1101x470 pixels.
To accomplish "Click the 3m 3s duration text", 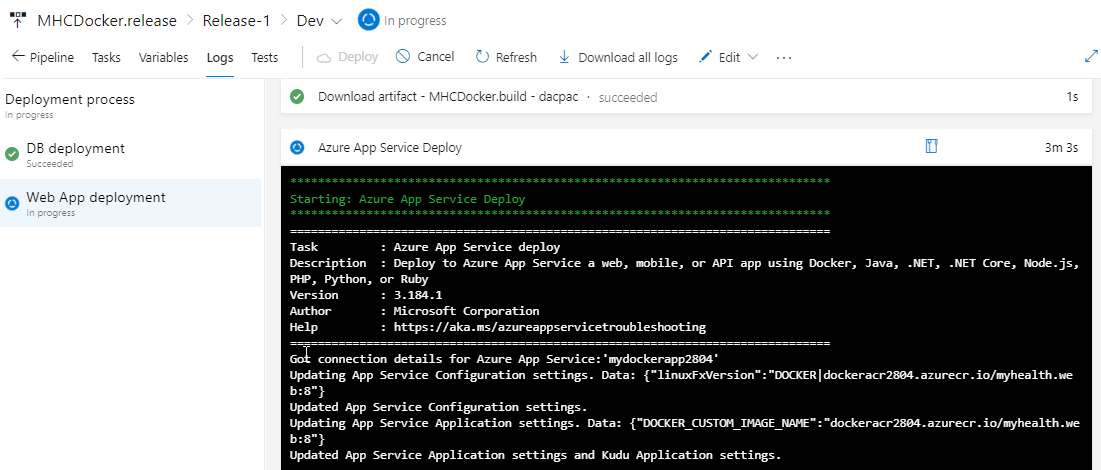I will (1061, 148).
